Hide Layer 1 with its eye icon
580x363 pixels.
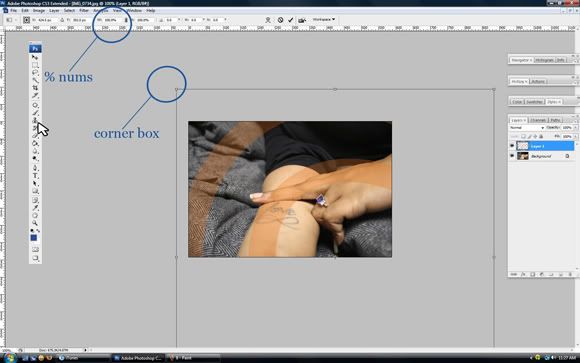pyautogui.click(x=512, y=146)
